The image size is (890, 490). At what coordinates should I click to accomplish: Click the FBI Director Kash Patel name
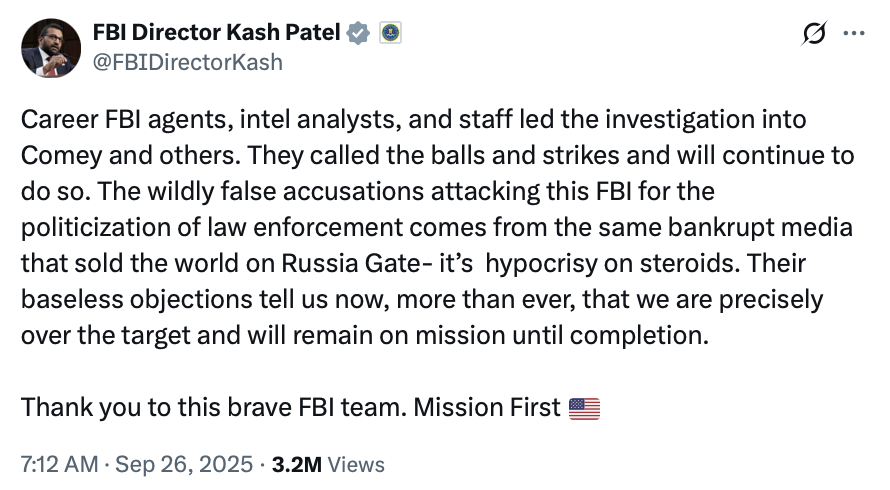tap(215, 33)
